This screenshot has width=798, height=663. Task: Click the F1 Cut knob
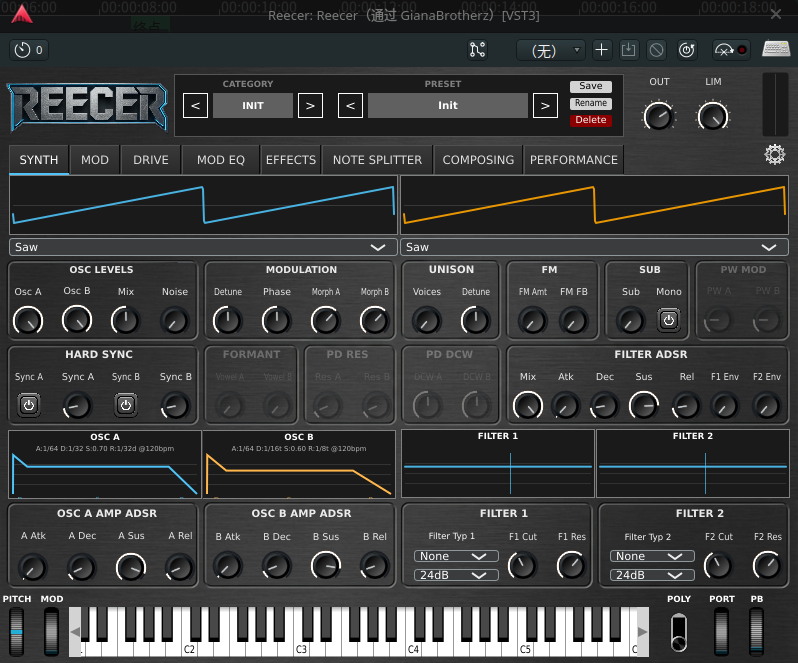tap(523, 565)
